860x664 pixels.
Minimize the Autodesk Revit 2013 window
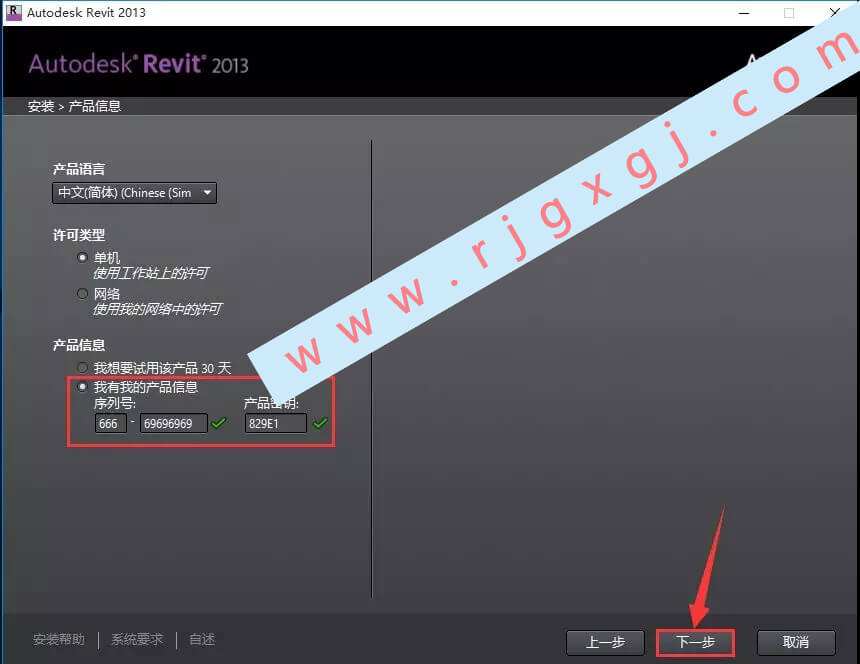point(744,13)
